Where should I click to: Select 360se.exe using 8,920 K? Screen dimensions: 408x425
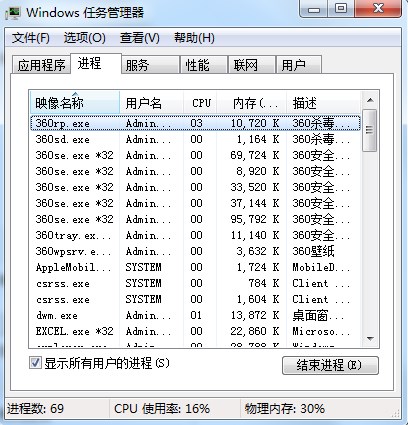(x=195, y=171)
